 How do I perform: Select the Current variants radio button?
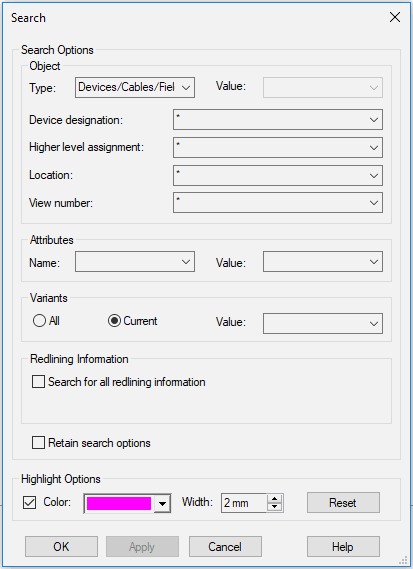pyautogui.click(x=114, y=321)
